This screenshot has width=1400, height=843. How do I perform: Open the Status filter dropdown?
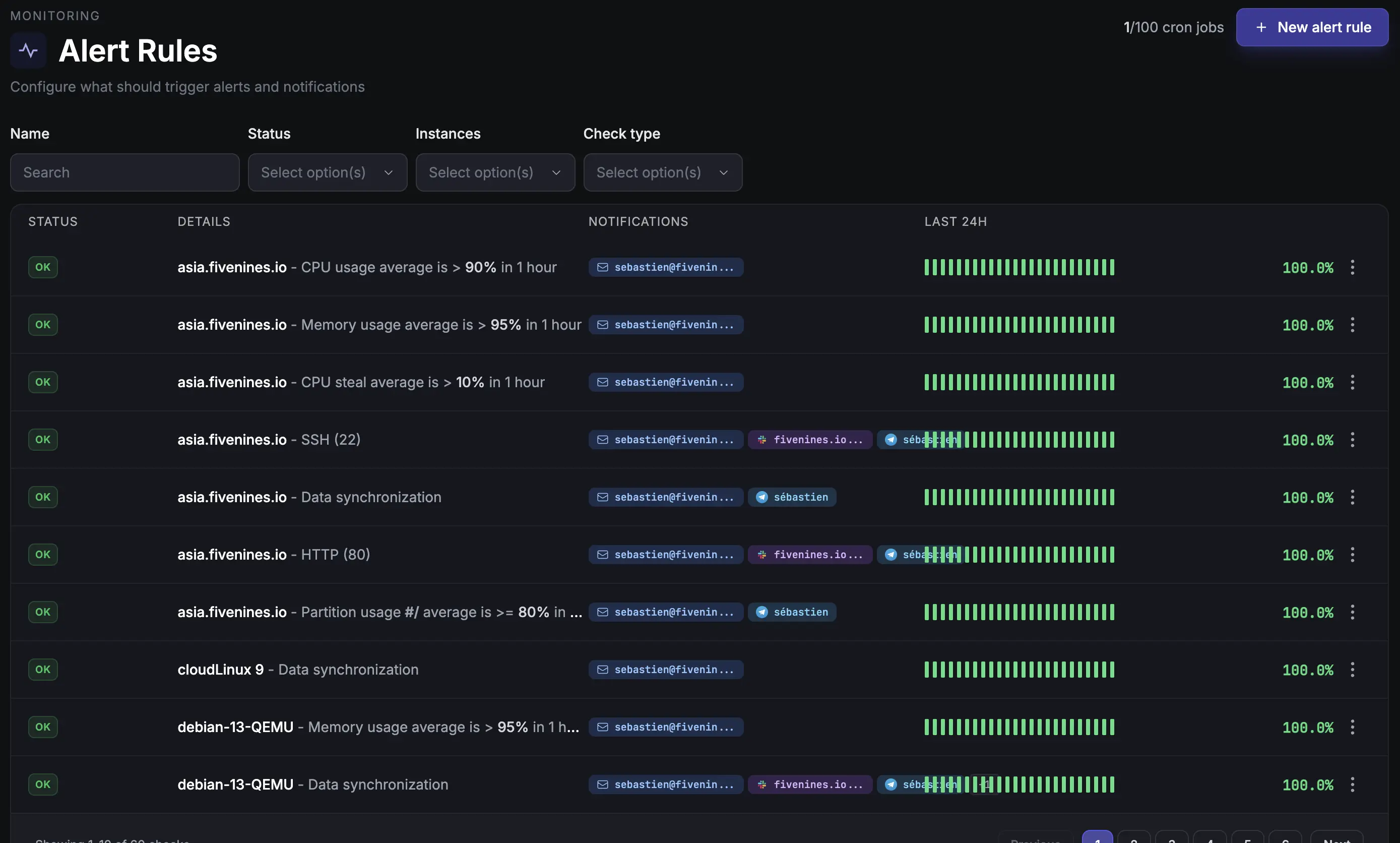(x=328, y=172)
